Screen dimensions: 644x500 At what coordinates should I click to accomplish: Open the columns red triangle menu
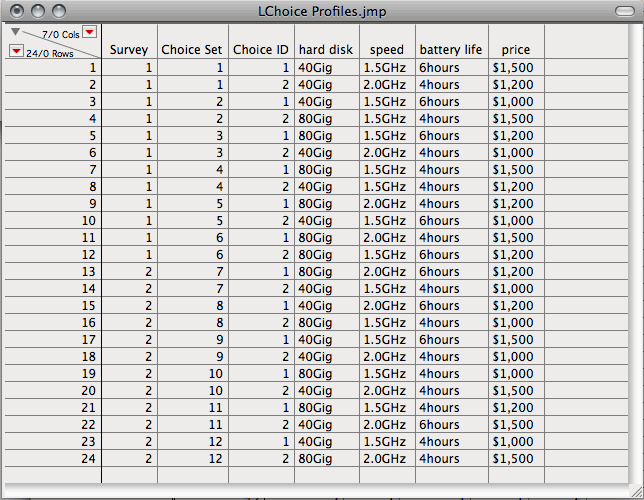click(90, 32)
